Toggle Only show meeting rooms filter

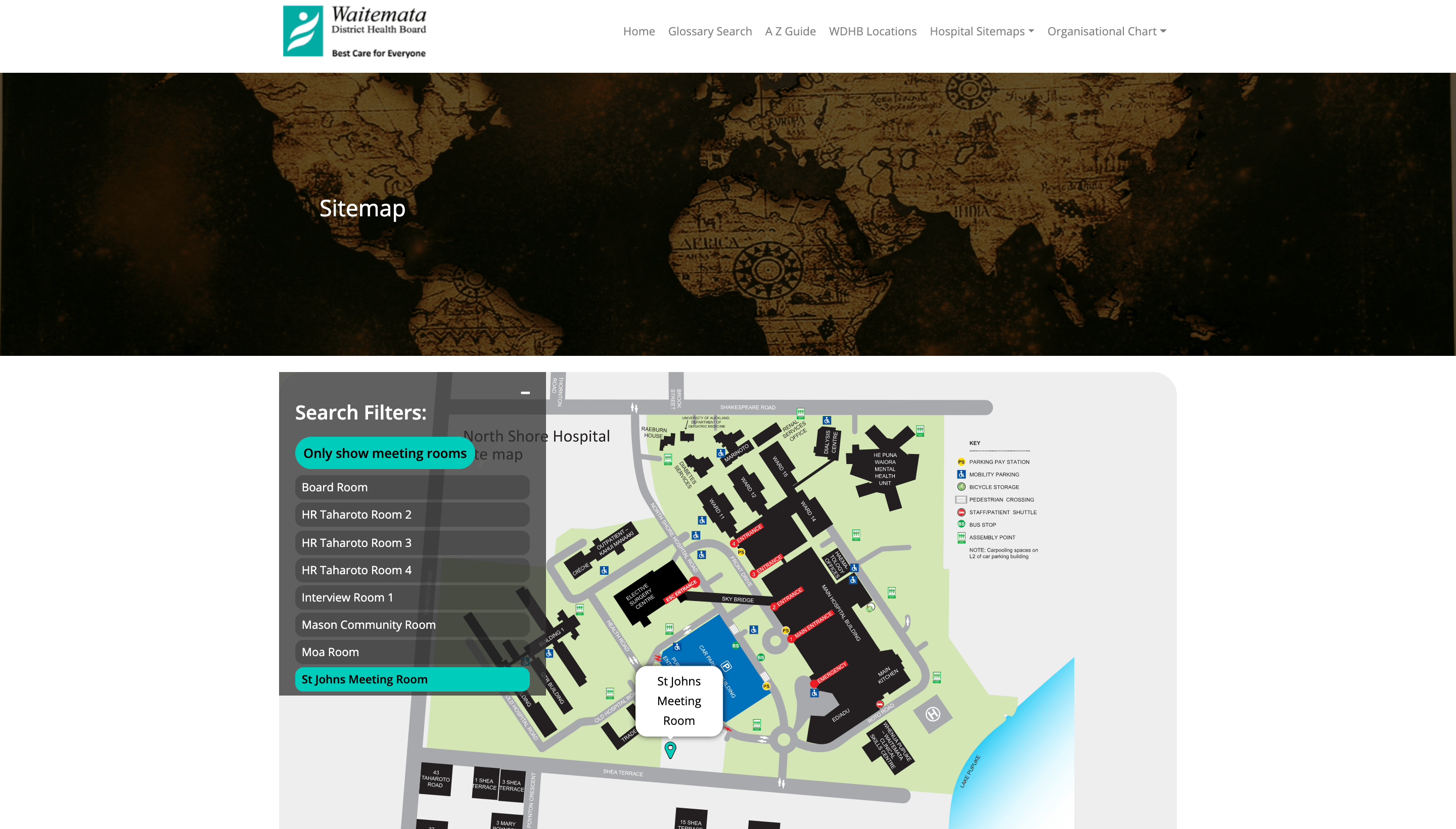coord(385,453)
